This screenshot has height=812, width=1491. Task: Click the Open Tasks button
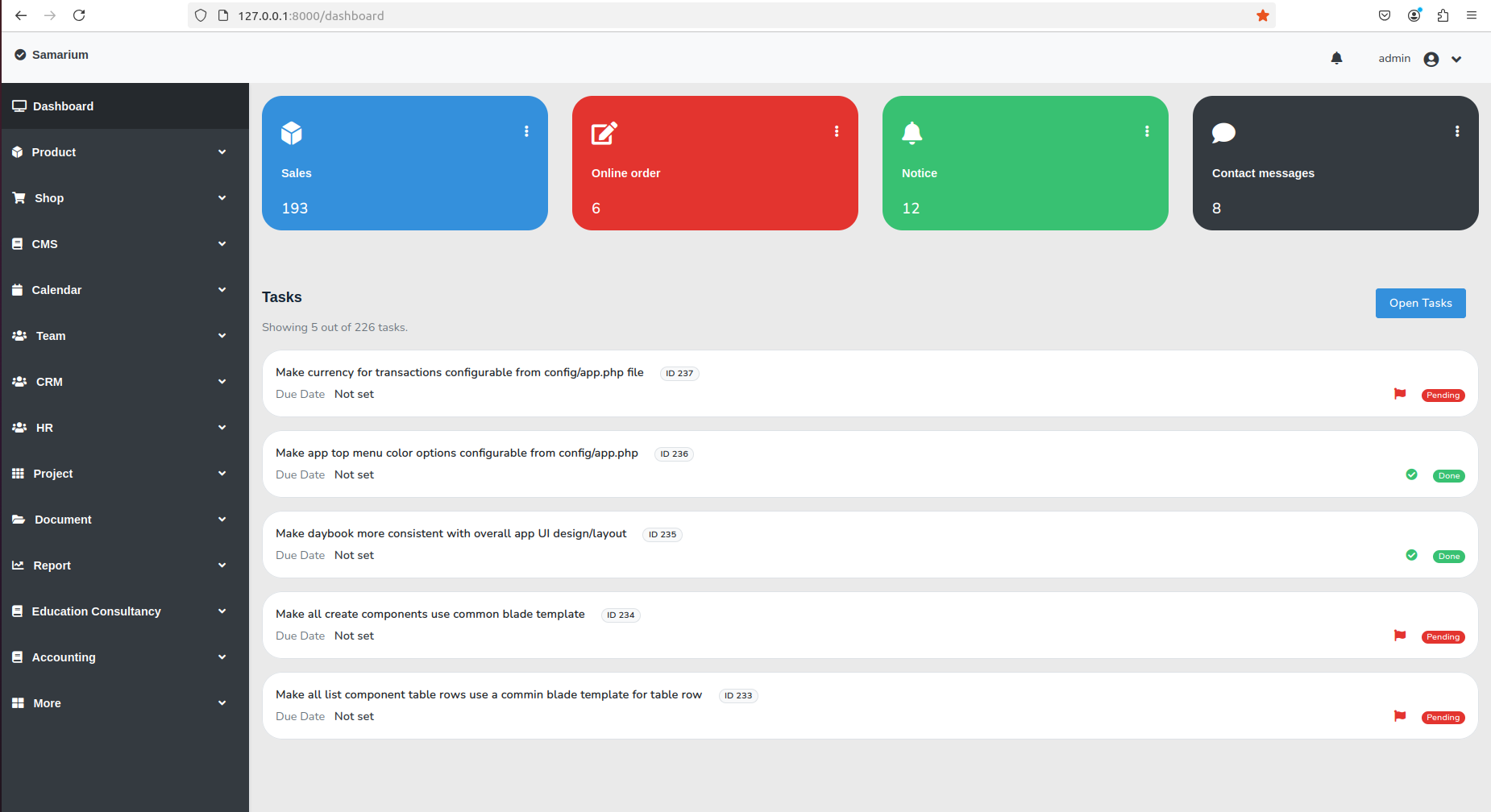(x=1420, y=303)
